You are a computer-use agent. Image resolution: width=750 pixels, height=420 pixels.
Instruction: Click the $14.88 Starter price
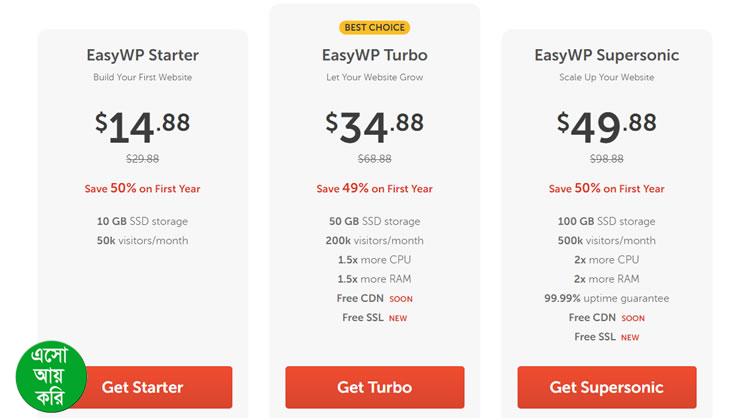(142, 125)
